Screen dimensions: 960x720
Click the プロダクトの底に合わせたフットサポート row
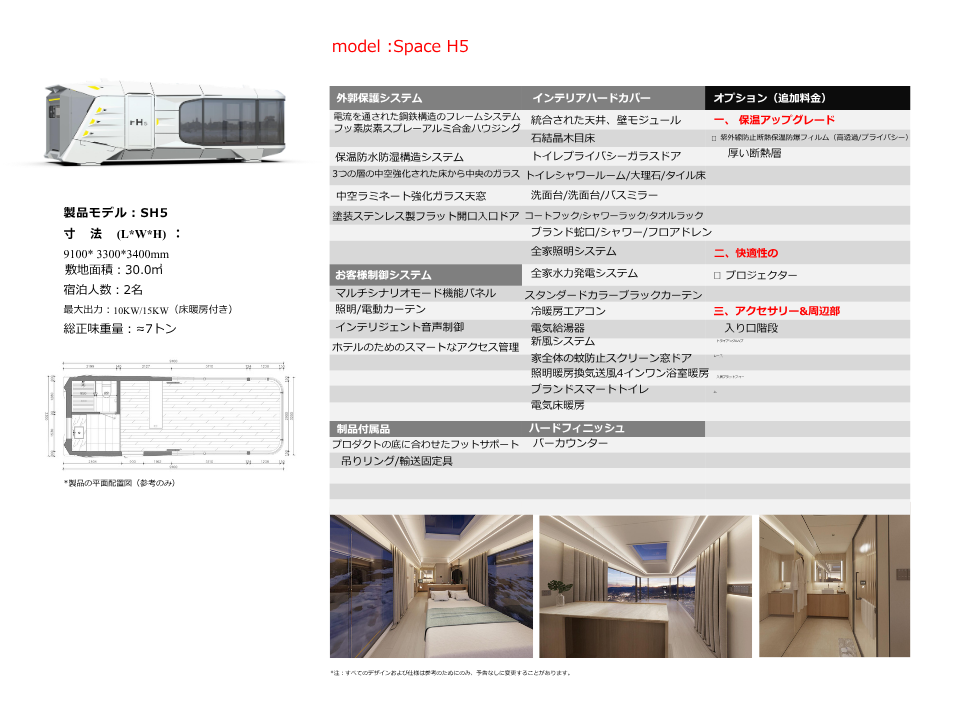(426, 444)
